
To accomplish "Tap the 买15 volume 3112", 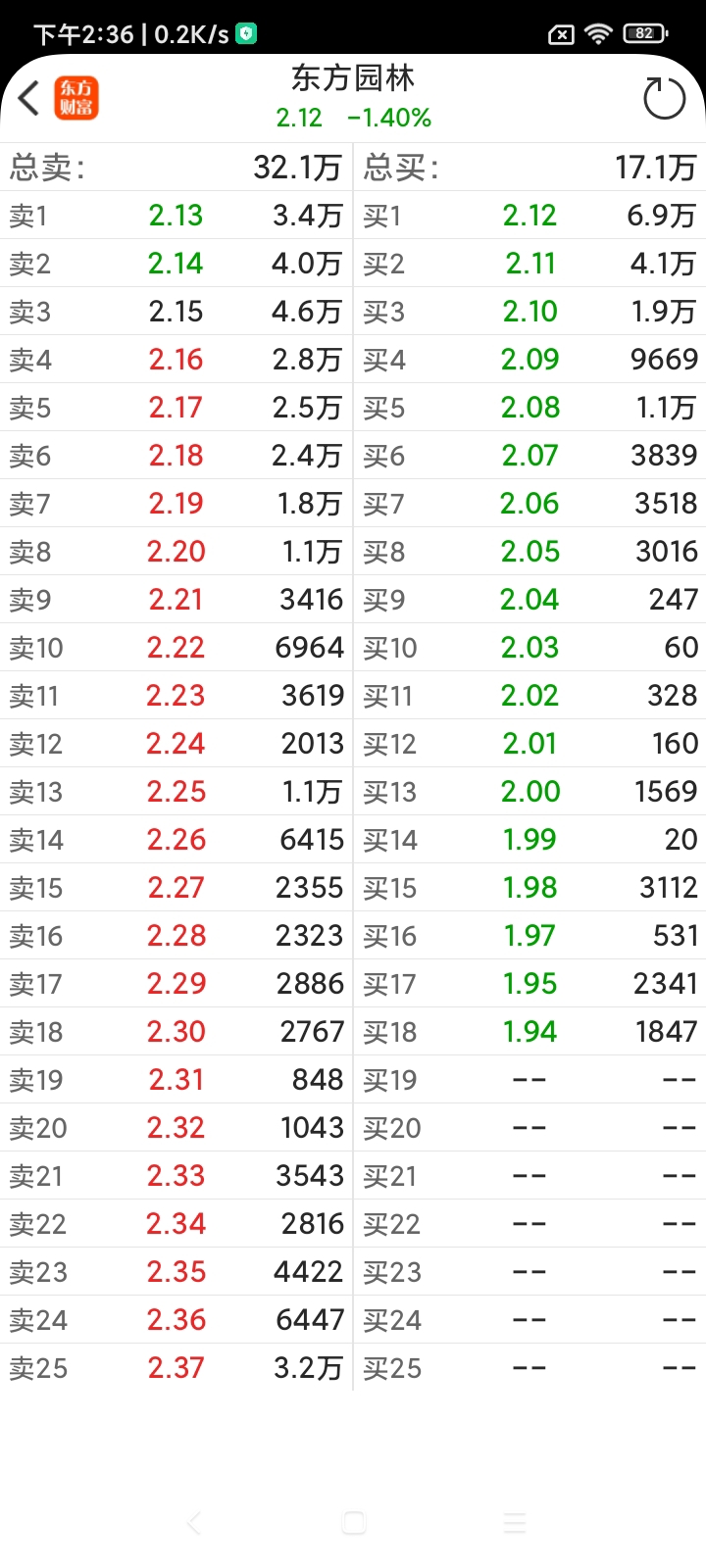I will (669, 888).
